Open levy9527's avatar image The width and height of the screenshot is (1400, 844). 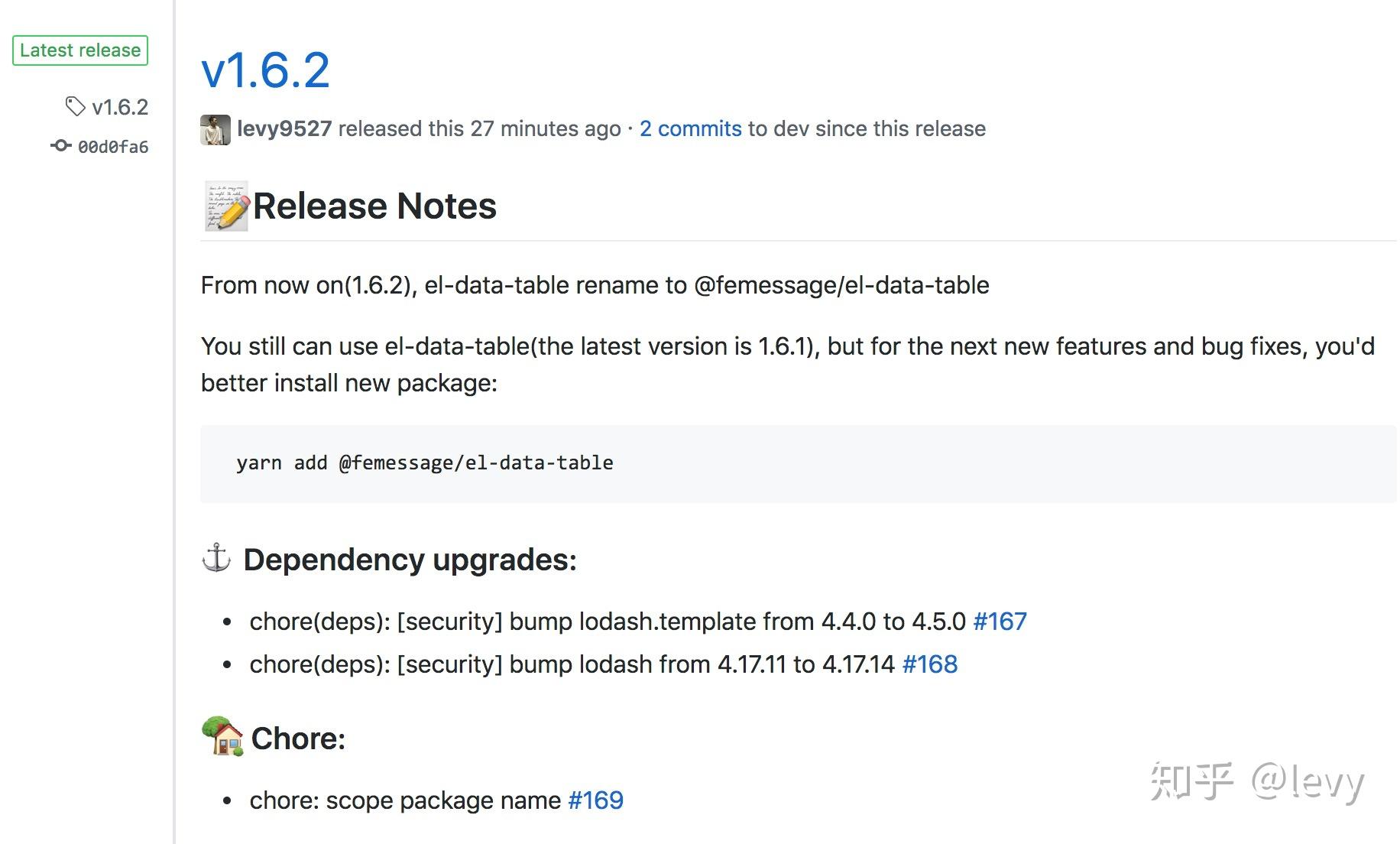[215, 129]
